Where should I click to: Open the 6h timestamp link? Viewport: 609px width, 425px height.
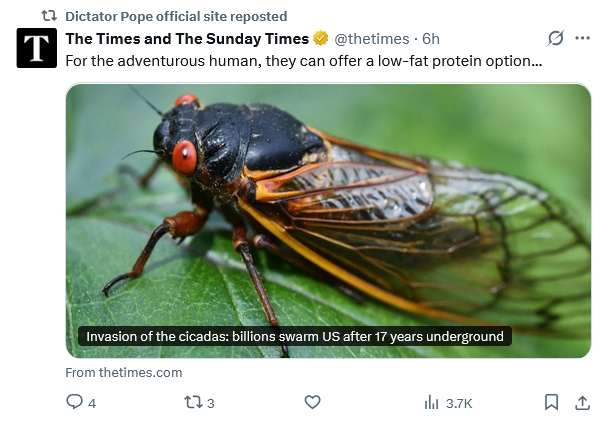tap(431, 39)
